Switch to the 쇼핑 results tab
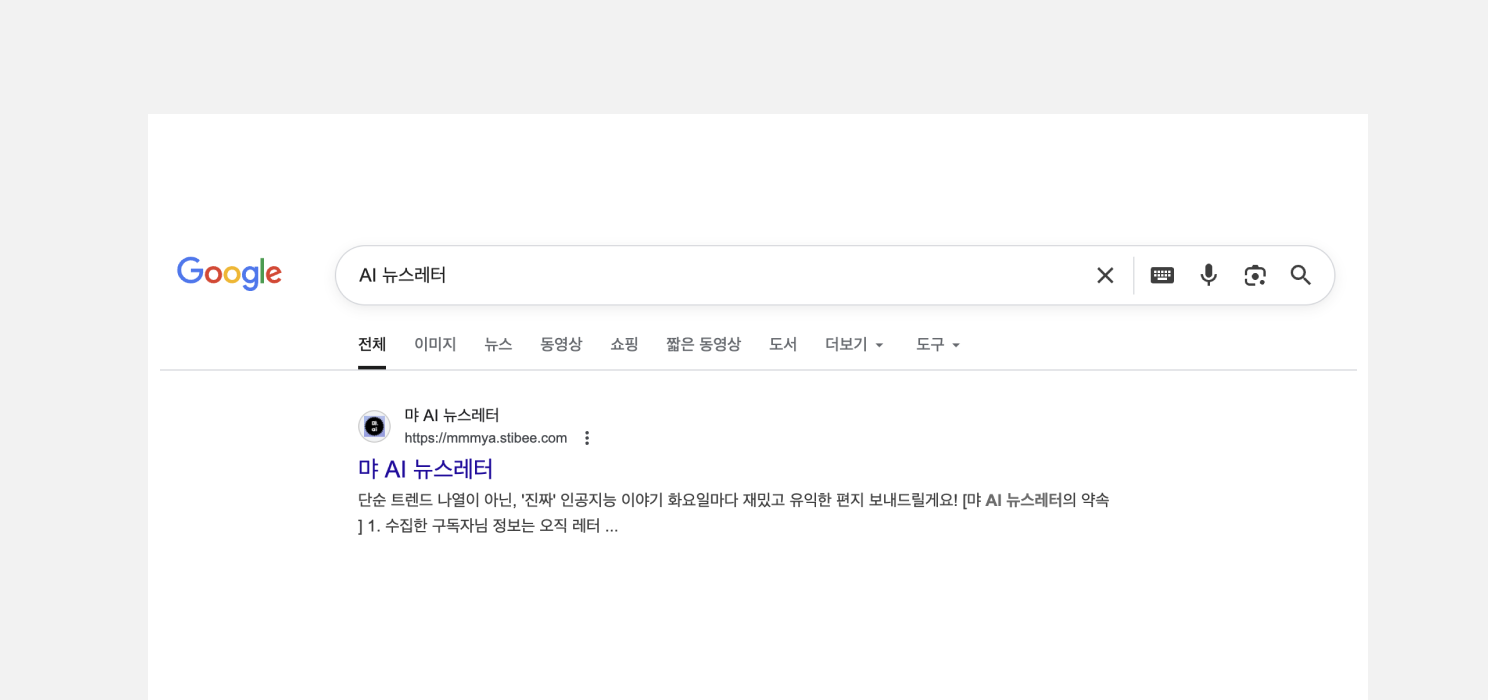This screenshot has width=1488, height=700. pyautogui.click(x=624, y=344)
